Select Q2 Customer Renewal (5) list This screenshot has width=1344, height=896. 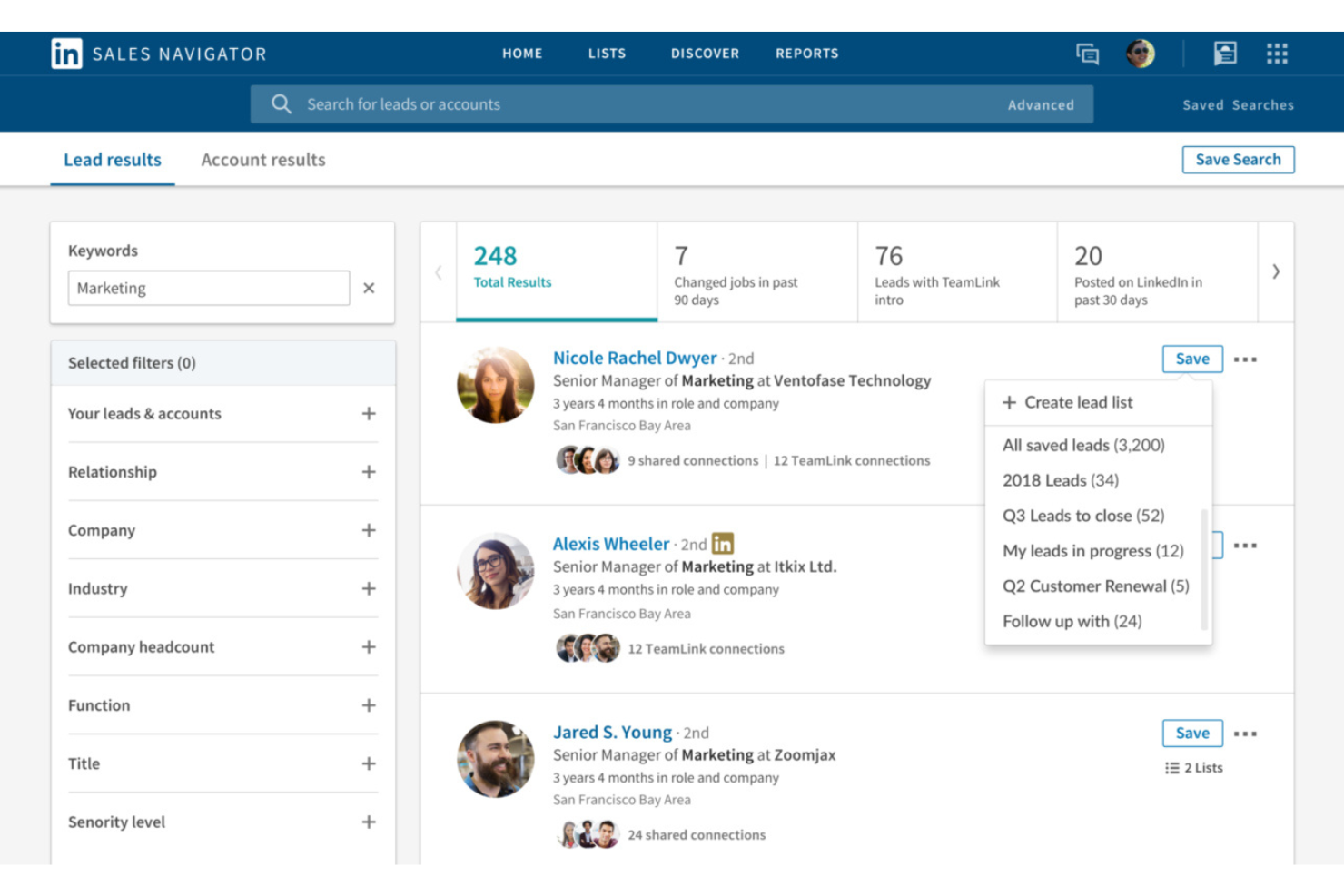(1096, 586)
